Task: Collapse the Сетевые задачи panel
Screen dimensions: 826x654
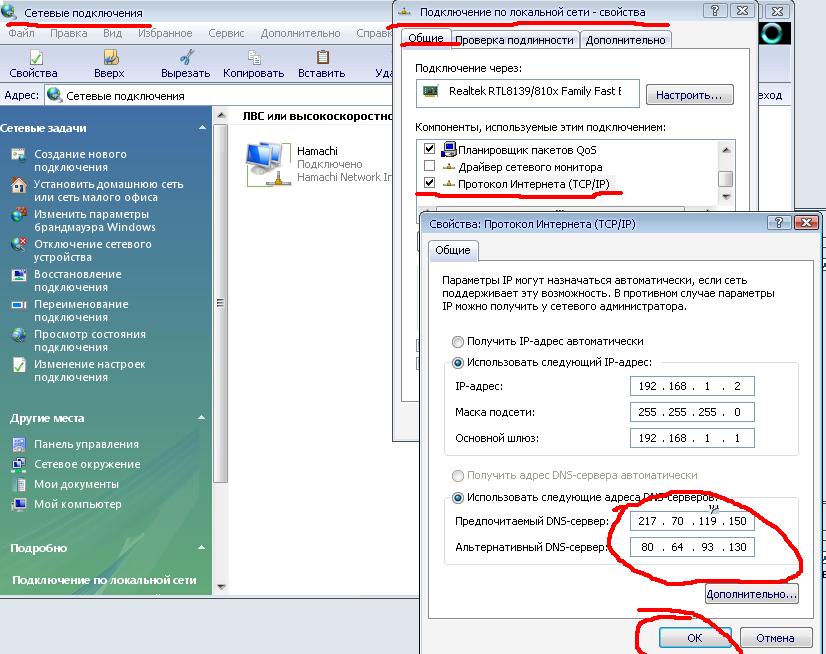Action: tap(201, 128)
